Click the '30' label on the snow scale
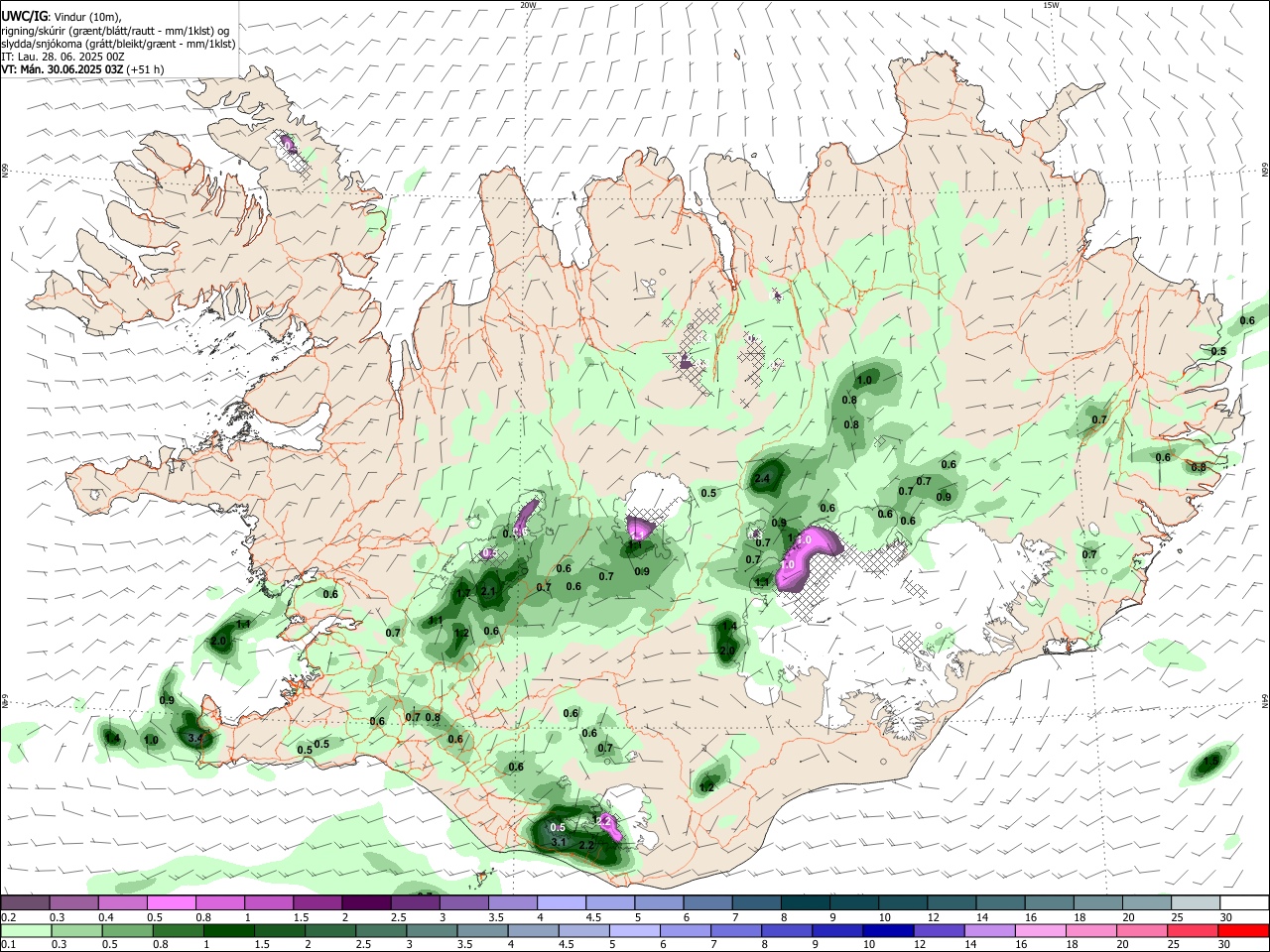 [1226, 917]
